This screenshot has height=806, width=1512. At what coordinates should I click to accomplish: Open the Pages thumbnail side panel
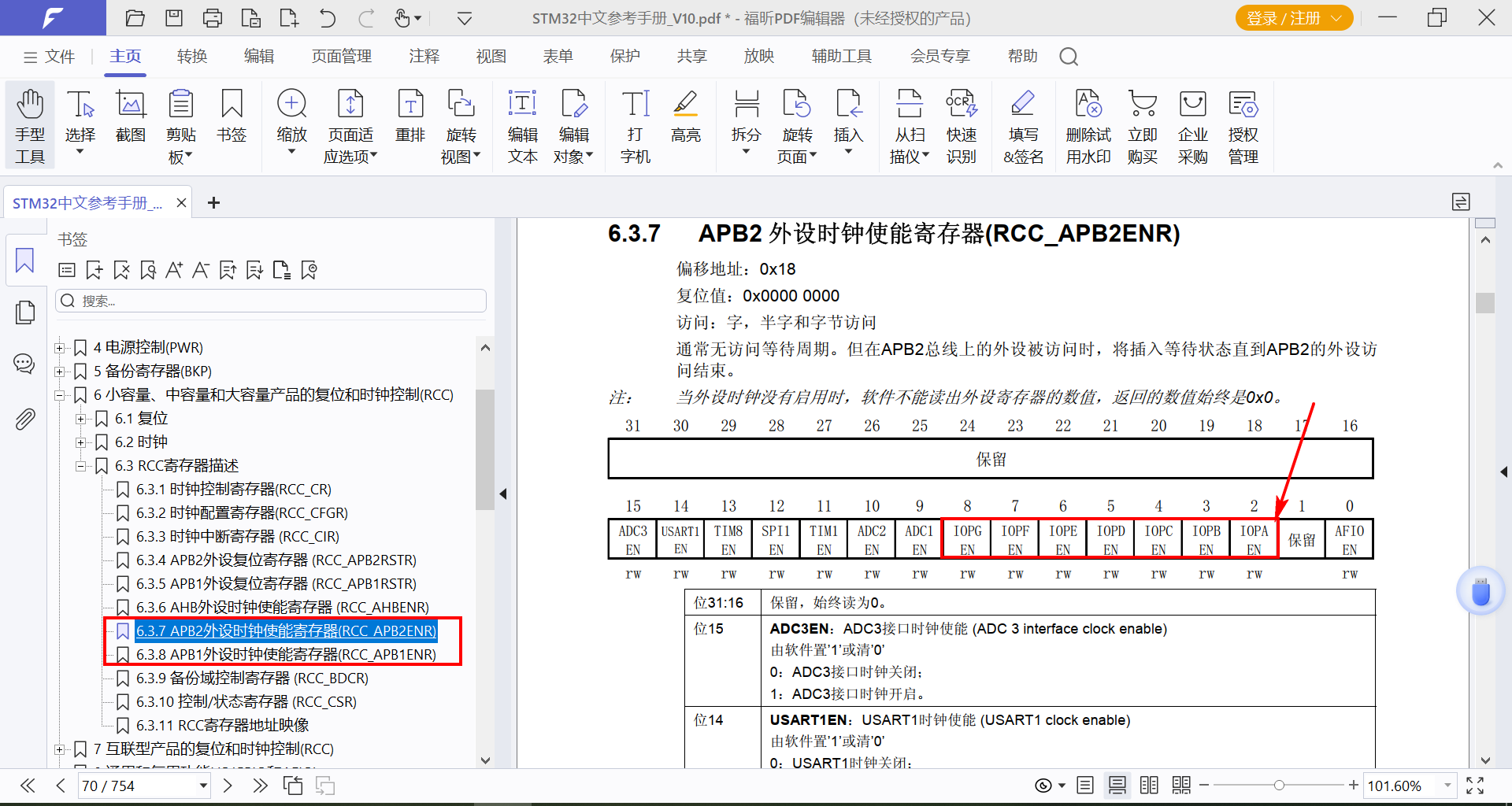24,312
